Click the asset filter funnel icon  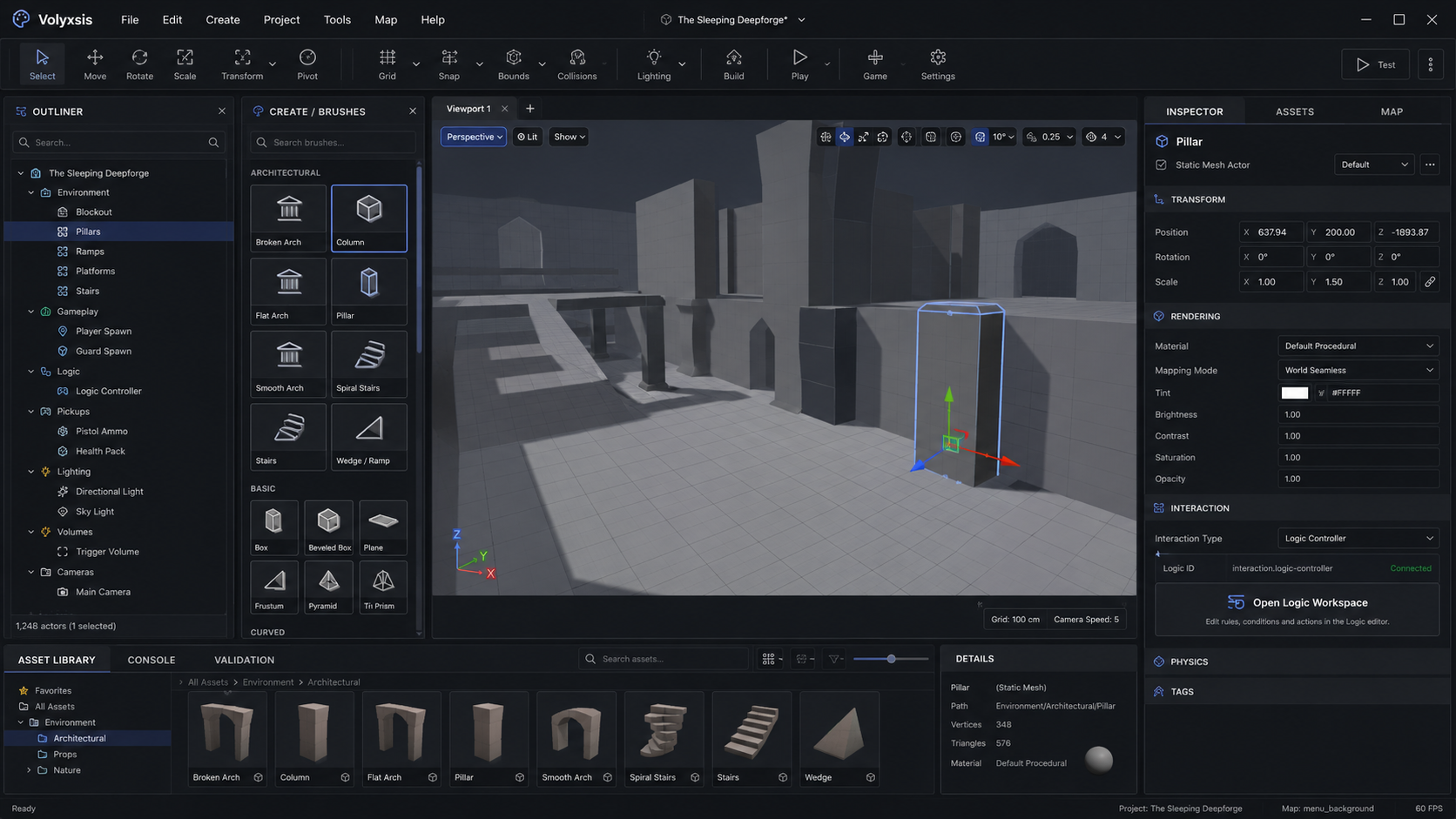coord(834,659)
